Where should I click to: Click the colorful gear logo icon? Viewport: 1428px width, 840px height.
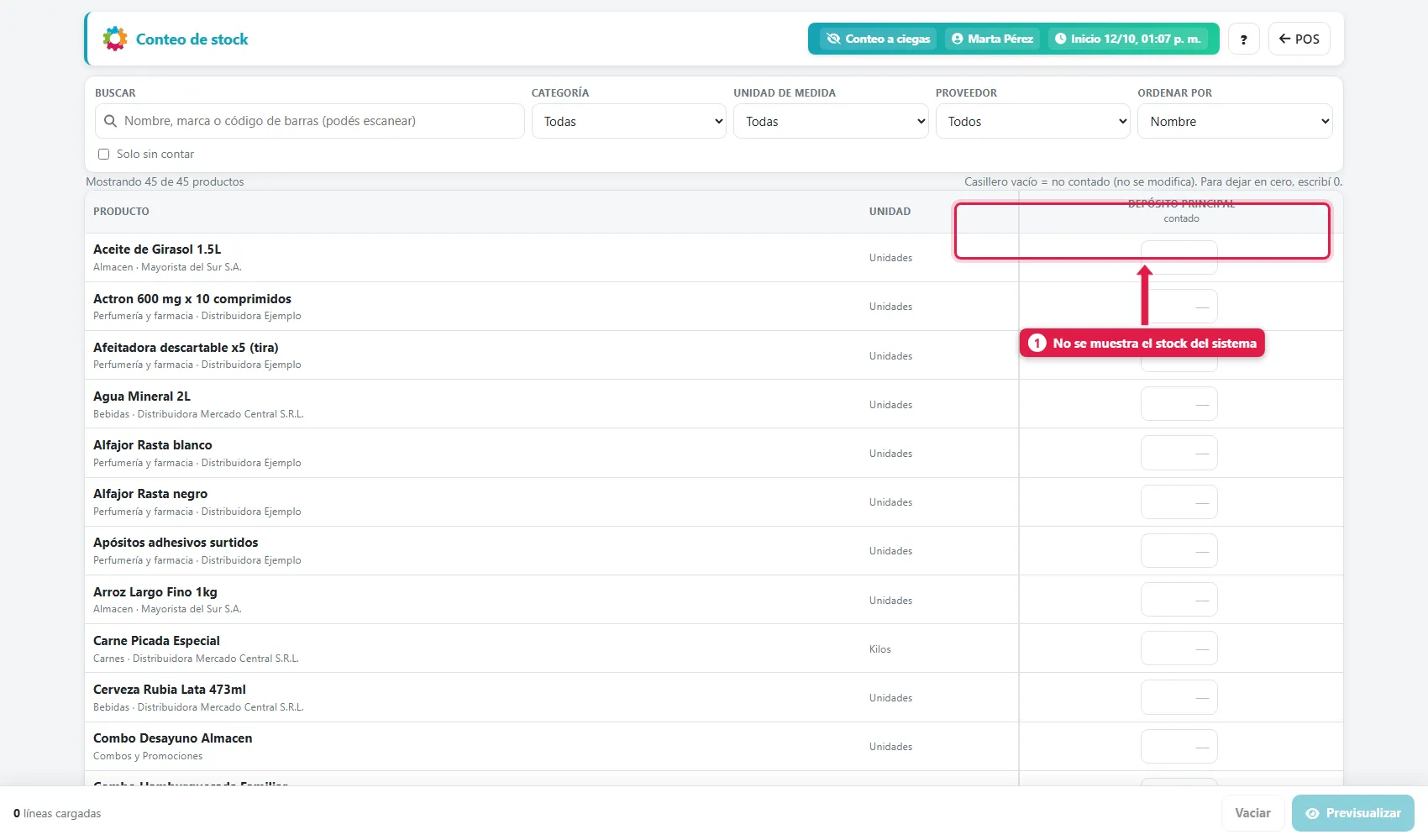pyautogui.click(x=115, y=39)
